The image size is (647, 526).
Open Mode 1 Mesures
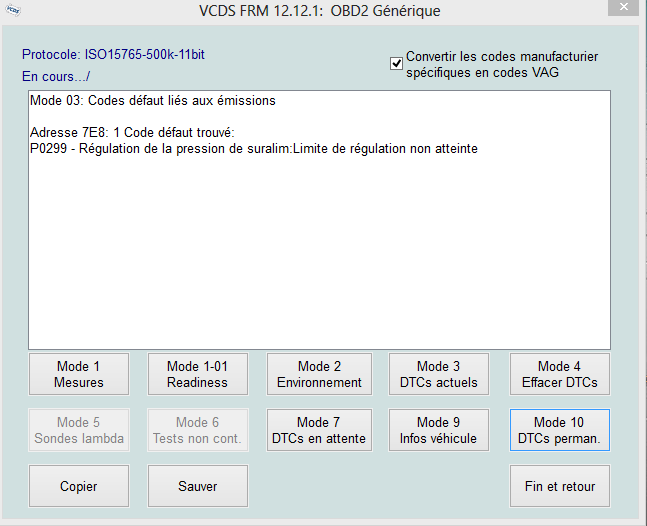(79, 374)
